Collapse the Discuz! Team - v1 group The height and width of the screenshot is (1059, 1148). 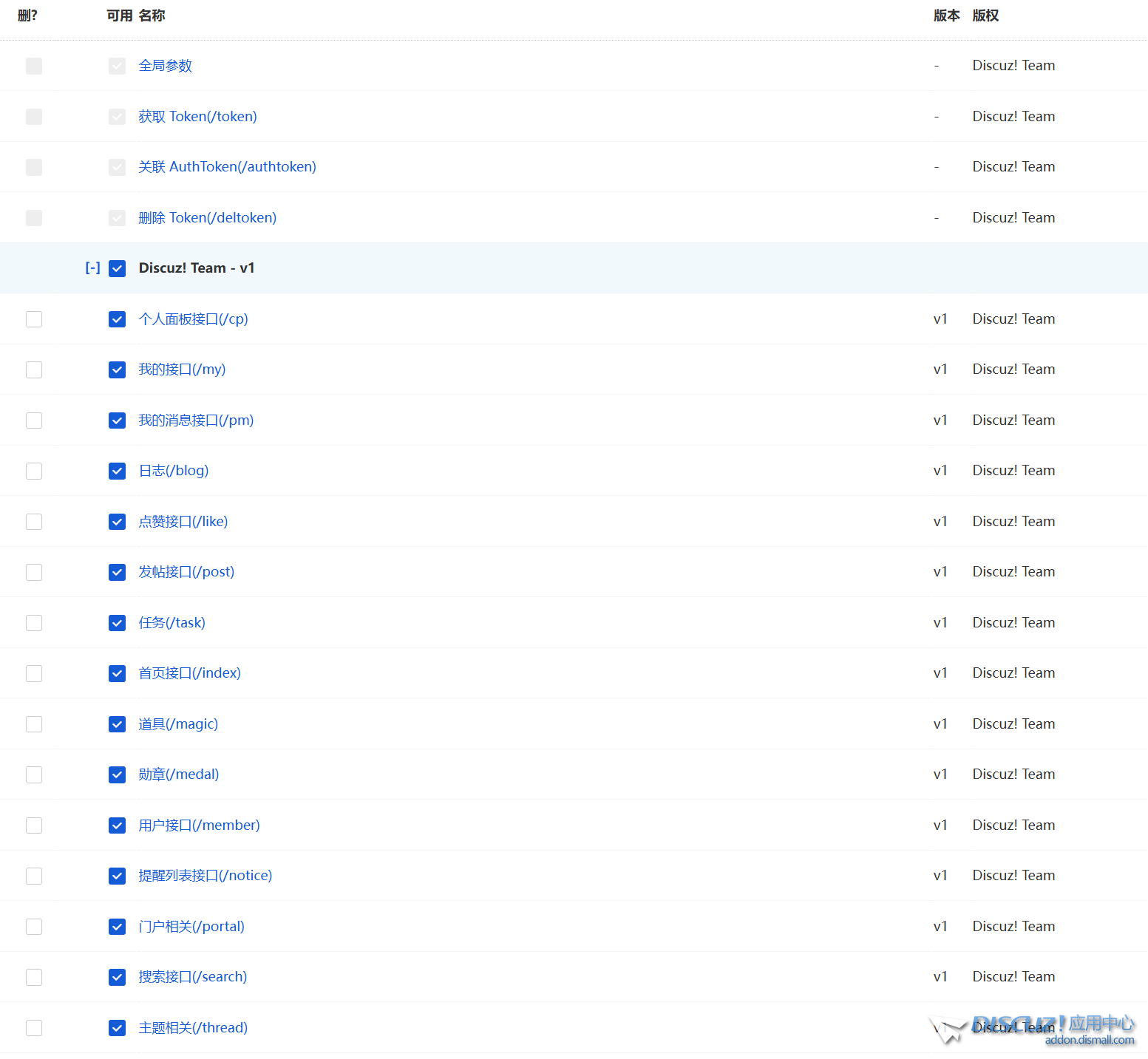coord(92,268)
